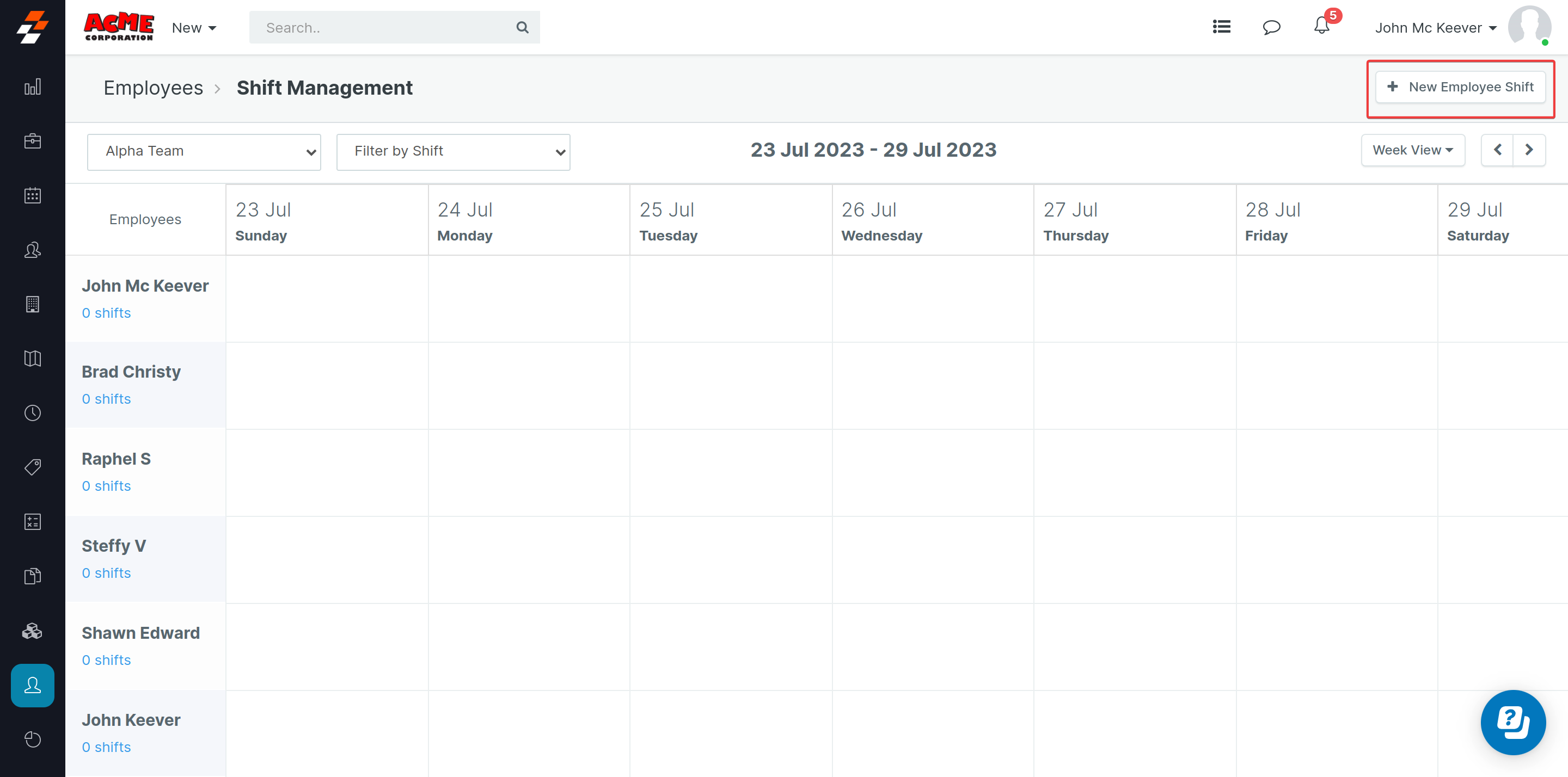Open the Filter by Shift dropdown
The height and width of the screenshot is (777, 1568).
(453, 151)
